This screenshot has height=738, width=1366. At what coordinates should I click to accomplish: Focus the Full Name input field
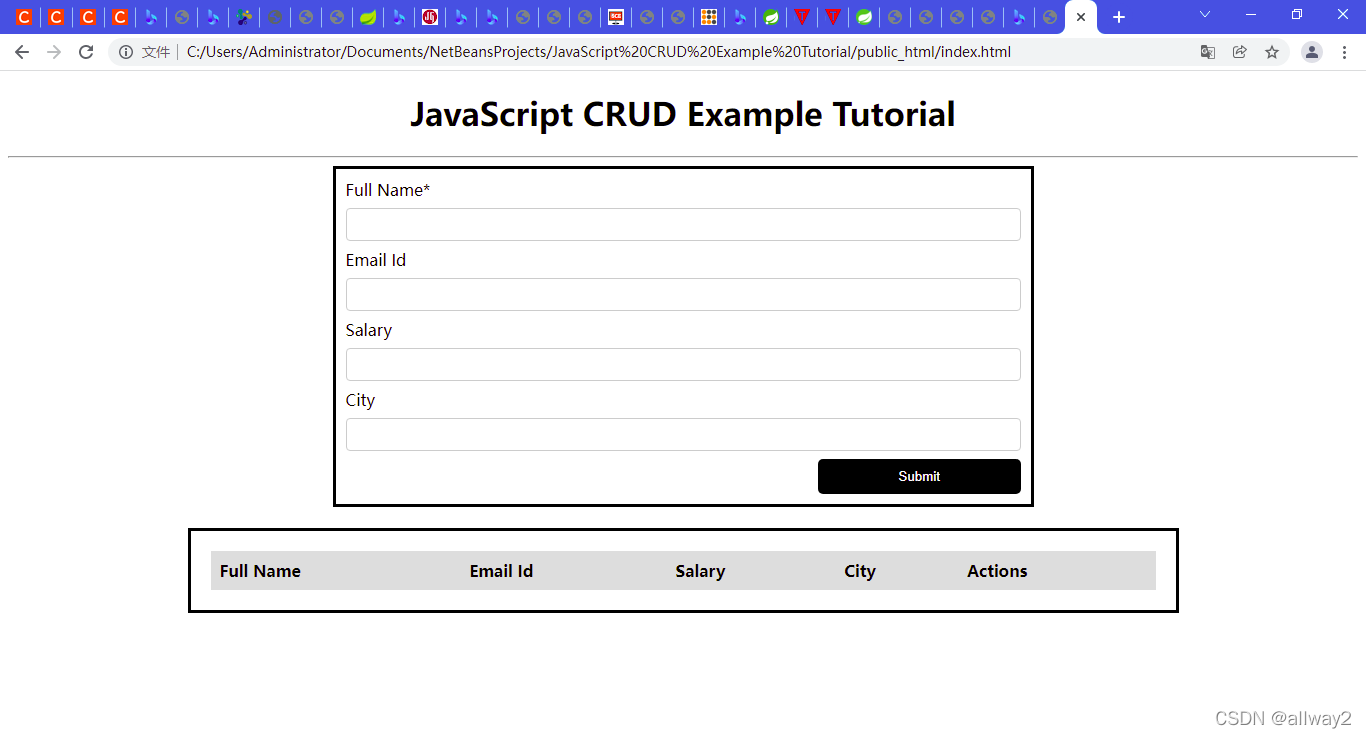pyautogui.click(x=683, y=224)
